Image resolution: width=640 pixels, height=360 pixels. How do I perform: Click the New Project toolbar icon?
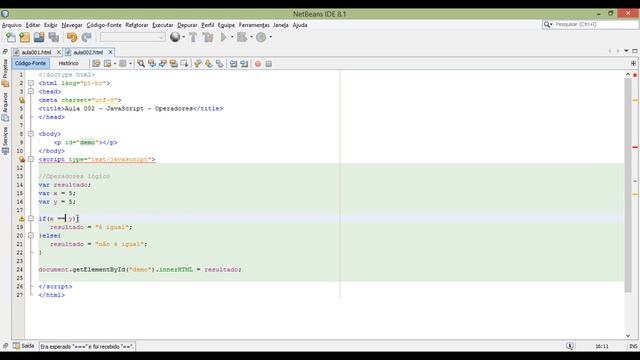(24, 38)
